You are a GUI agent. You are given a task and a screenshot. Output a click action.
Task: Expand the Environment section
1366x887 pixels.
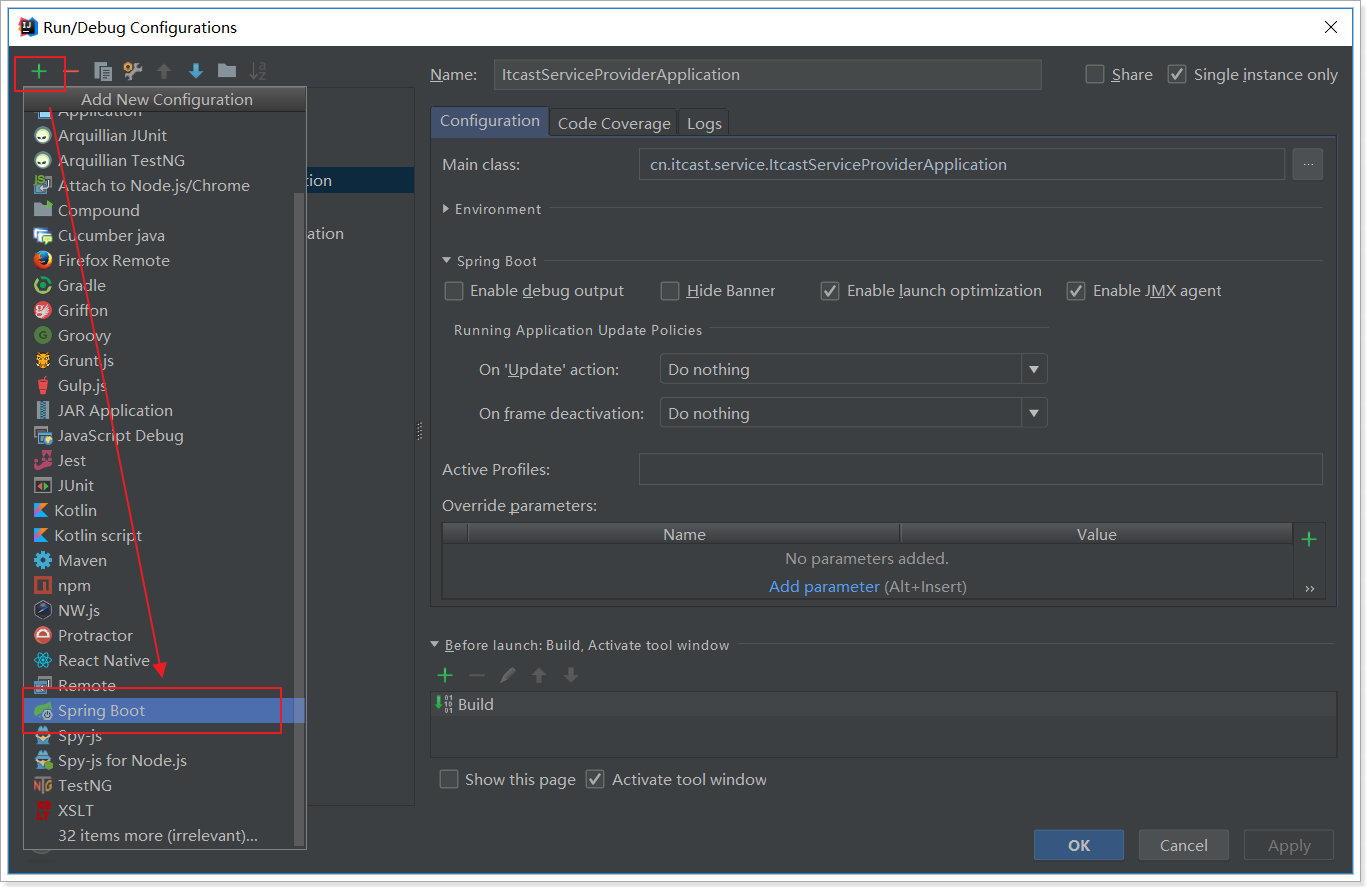446,209
